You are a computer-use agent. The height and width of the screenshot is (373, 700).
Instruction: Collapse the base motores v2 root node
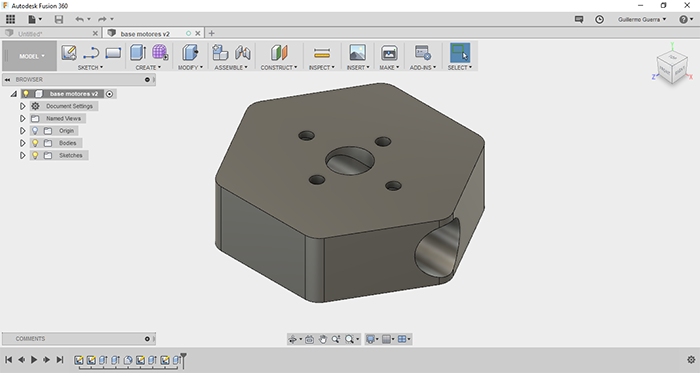coord(14,94)
